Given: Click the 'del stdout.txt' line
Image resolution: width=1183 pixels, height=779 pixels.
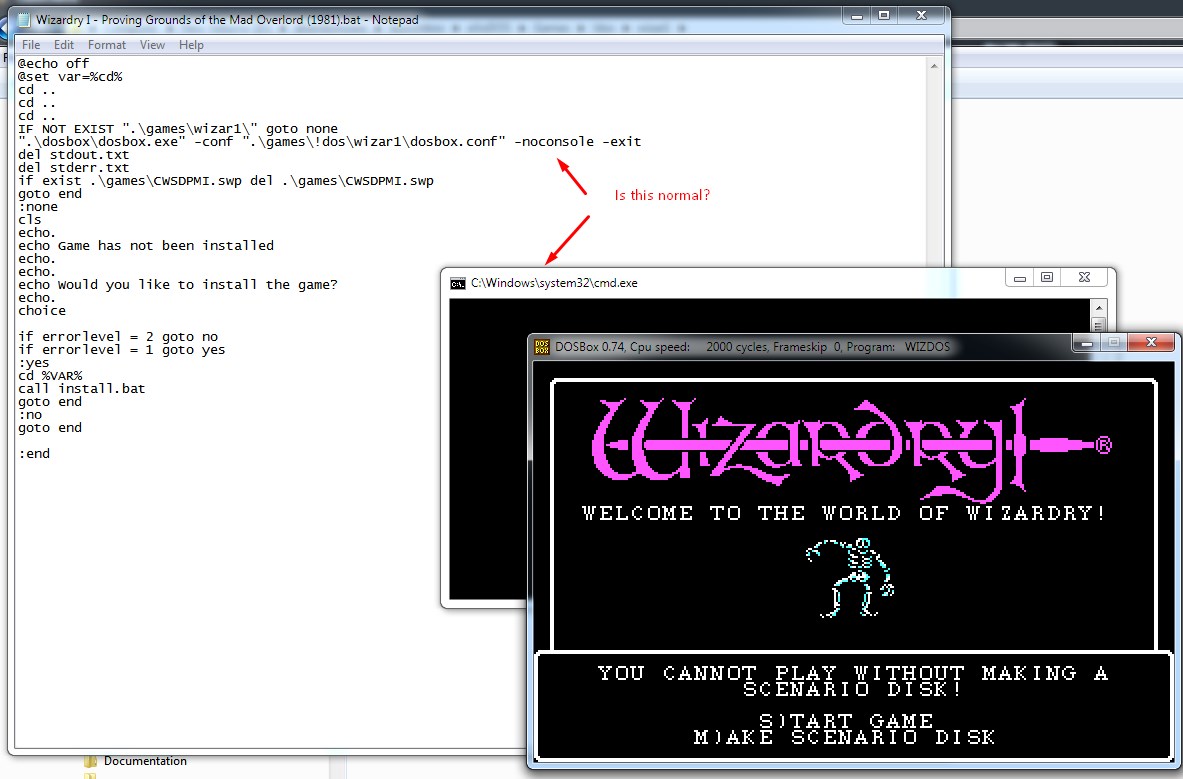Looking at the screenshot, I should [x=74, y=155].
